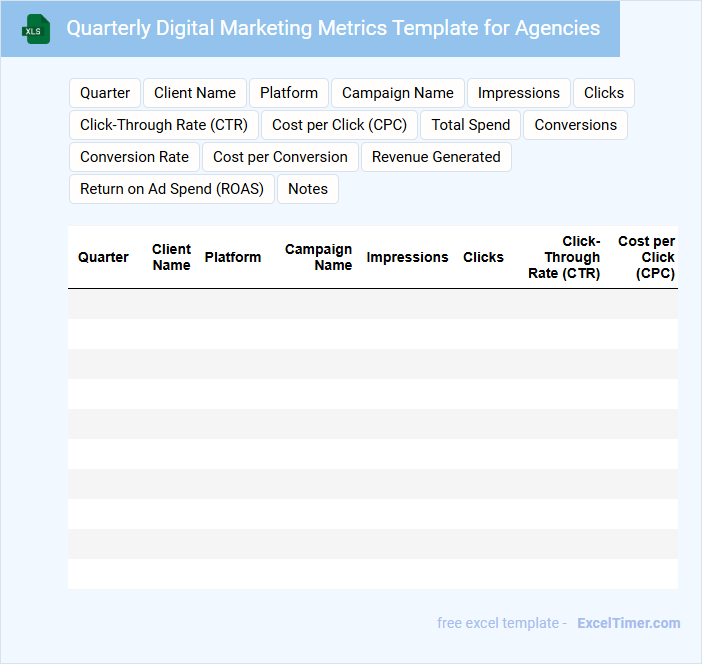Click Return on Ad Spend (ROAS) tag

pos(171,189)
